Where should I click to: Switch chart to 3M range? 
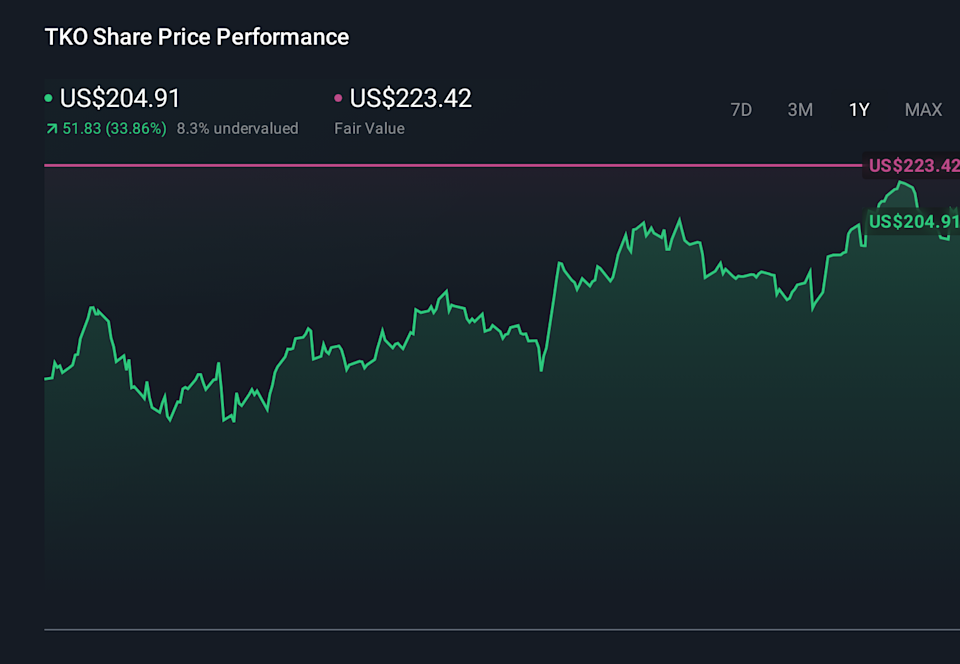click(x=800, y=110)
